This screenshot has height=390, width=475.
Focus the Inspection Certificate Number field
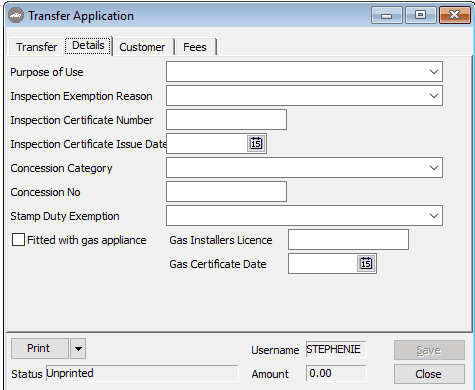point(226,120)
